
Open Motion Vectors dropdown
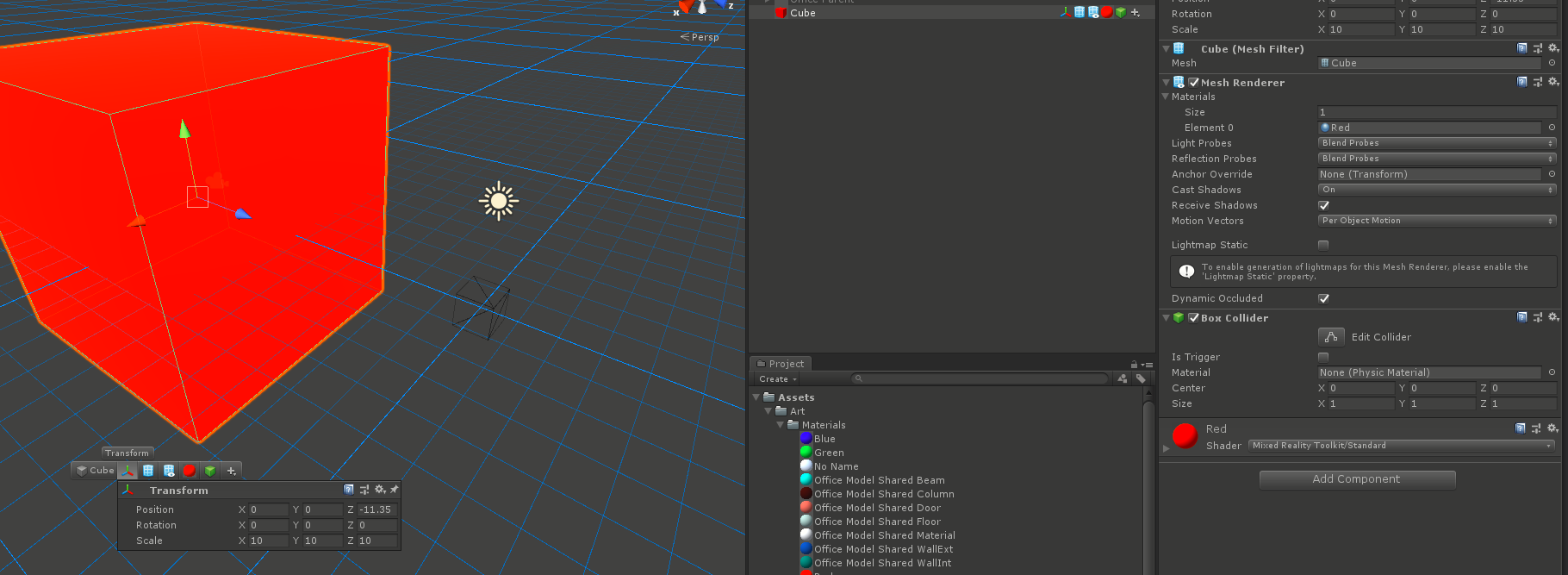click(1437, 221)
